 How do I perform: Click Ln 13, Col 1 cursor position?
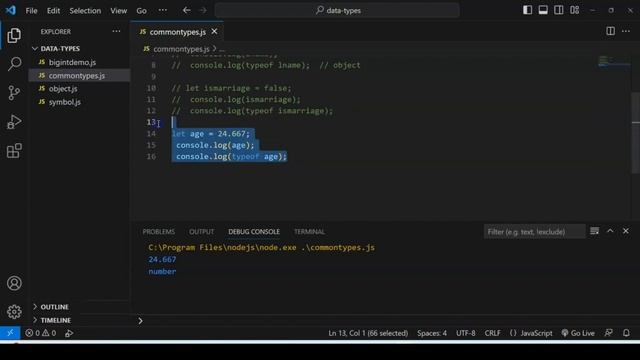pyautogui.click(x=368, y=333)
